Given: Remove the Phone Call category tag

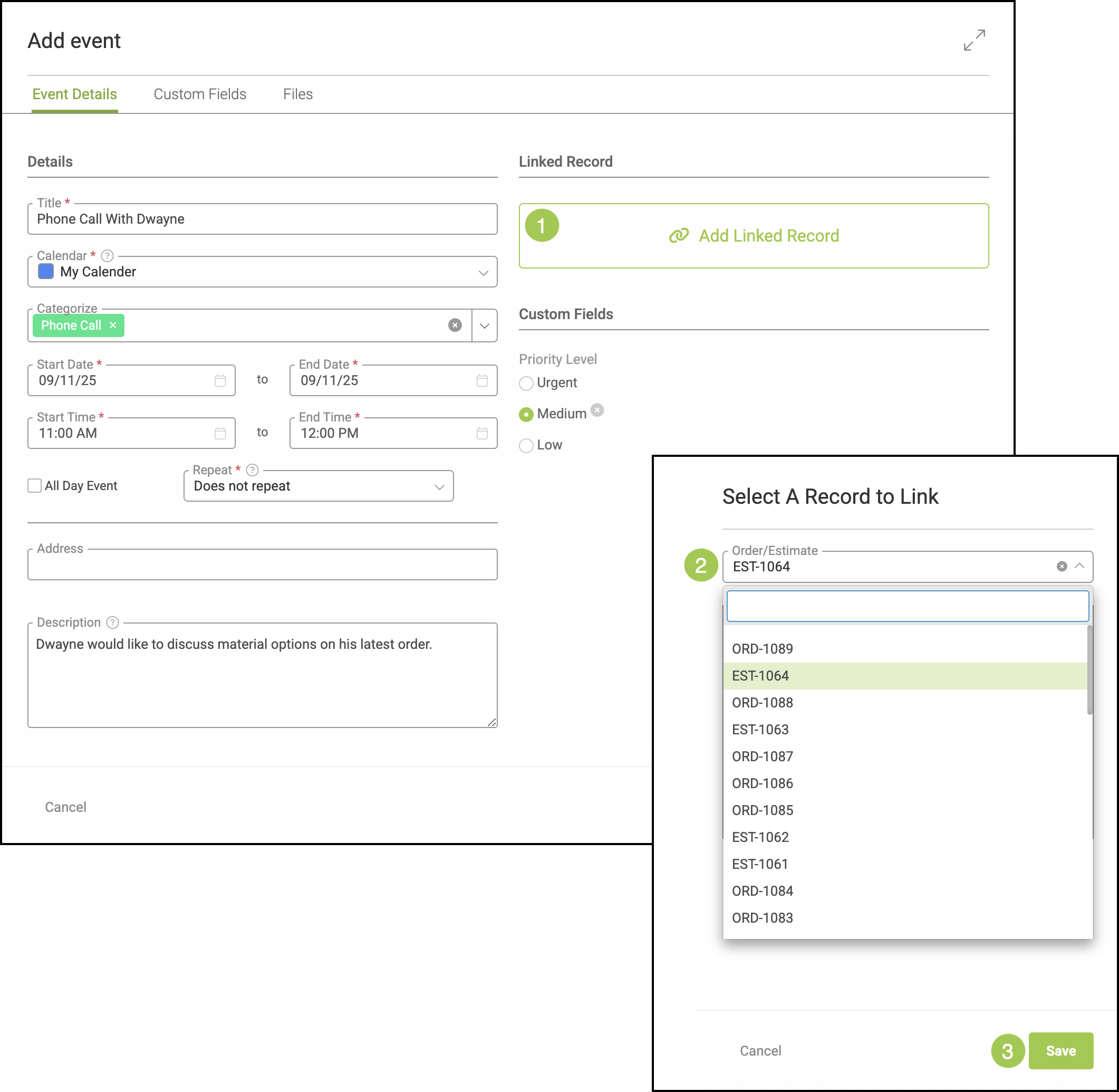Looking at the screenshot, I should (x=113, y=325).
